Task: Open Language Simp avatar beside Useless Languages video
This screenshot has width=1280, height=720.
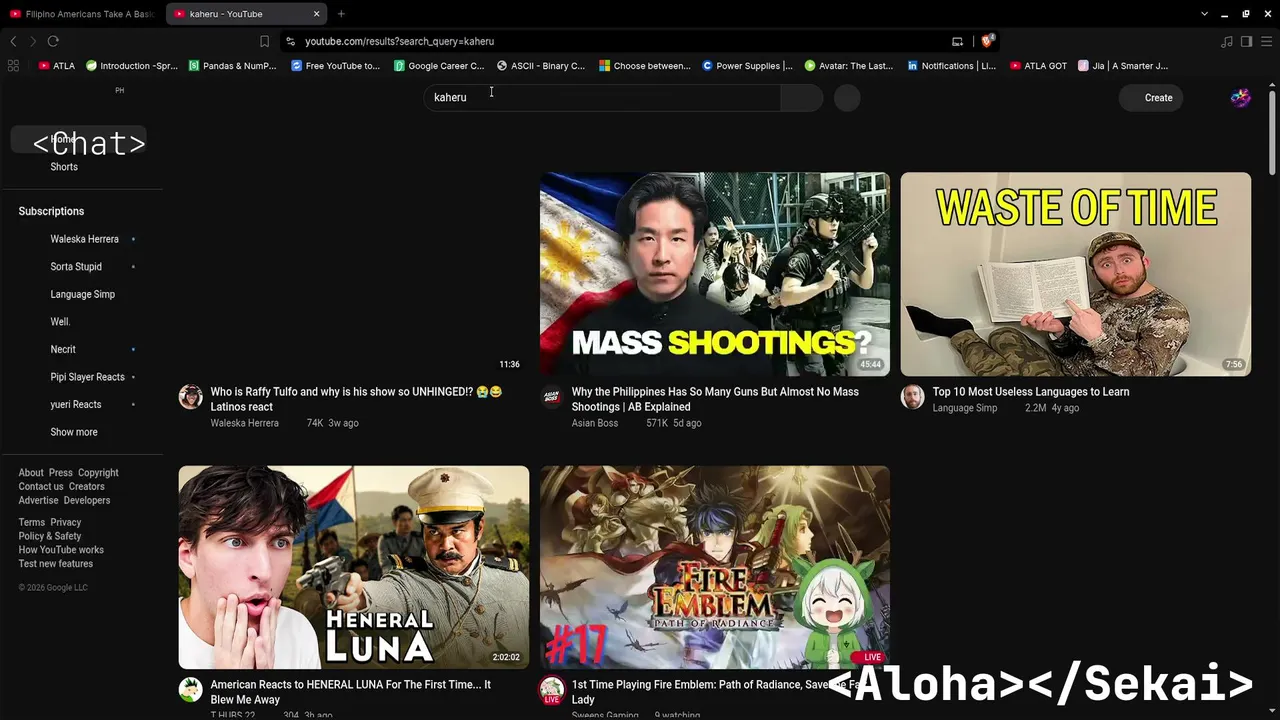Action: tap(913, 397)
